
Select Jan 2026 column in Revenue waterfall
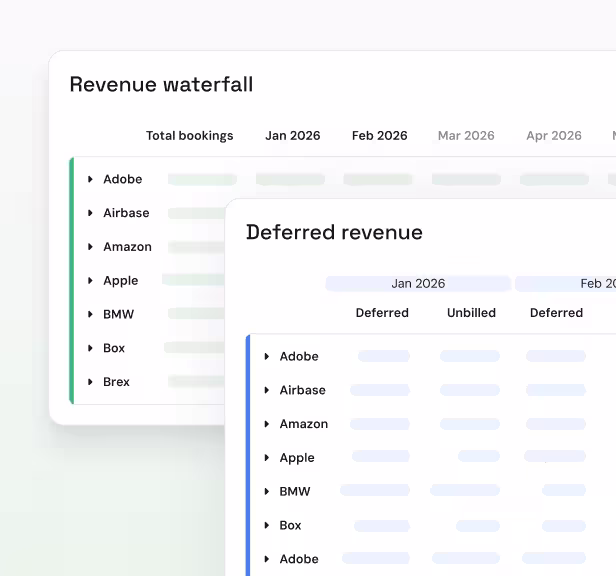(293, 136)
